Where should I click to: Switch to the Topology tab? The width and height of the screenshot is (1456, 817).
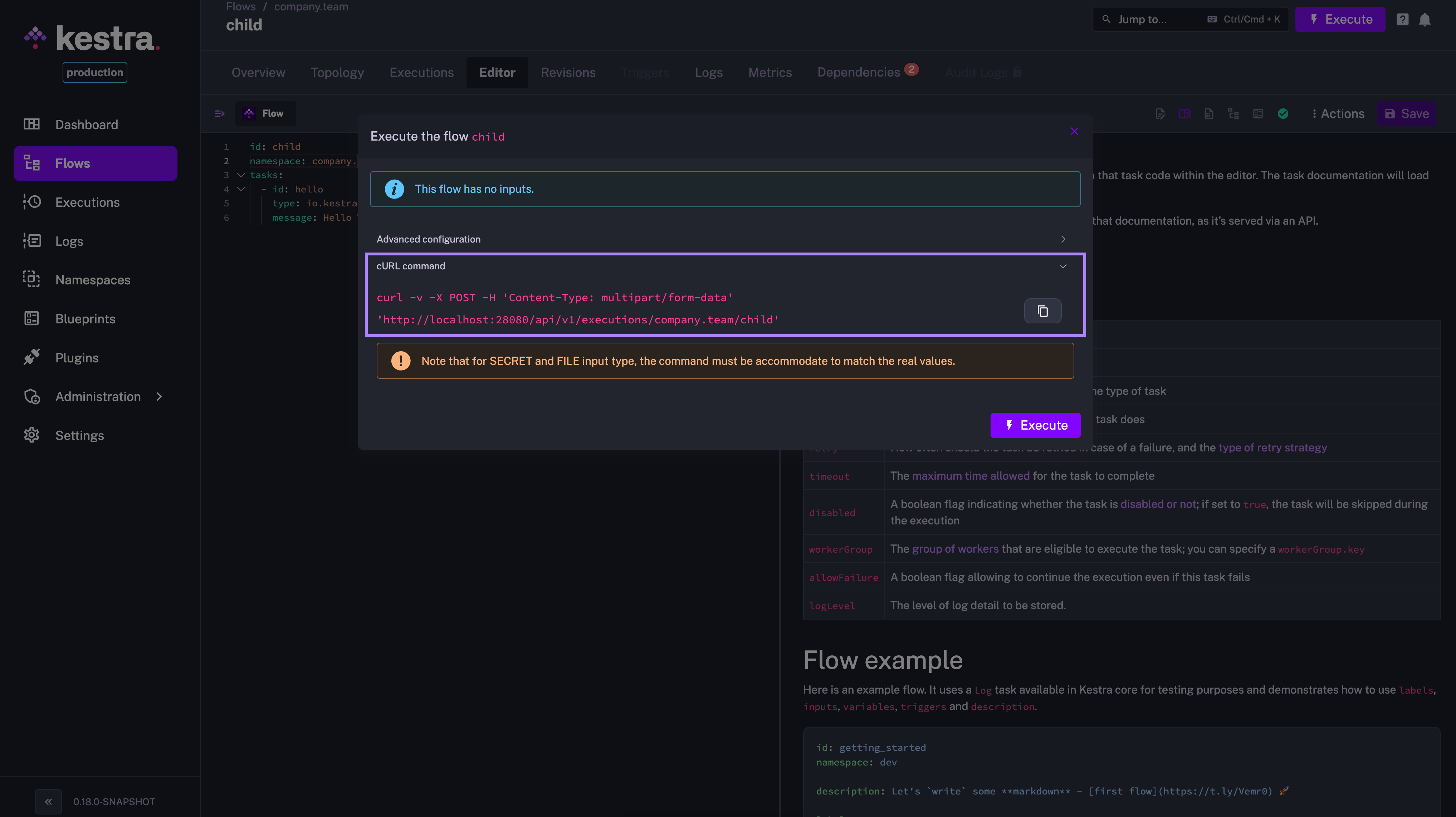[337, 72]
